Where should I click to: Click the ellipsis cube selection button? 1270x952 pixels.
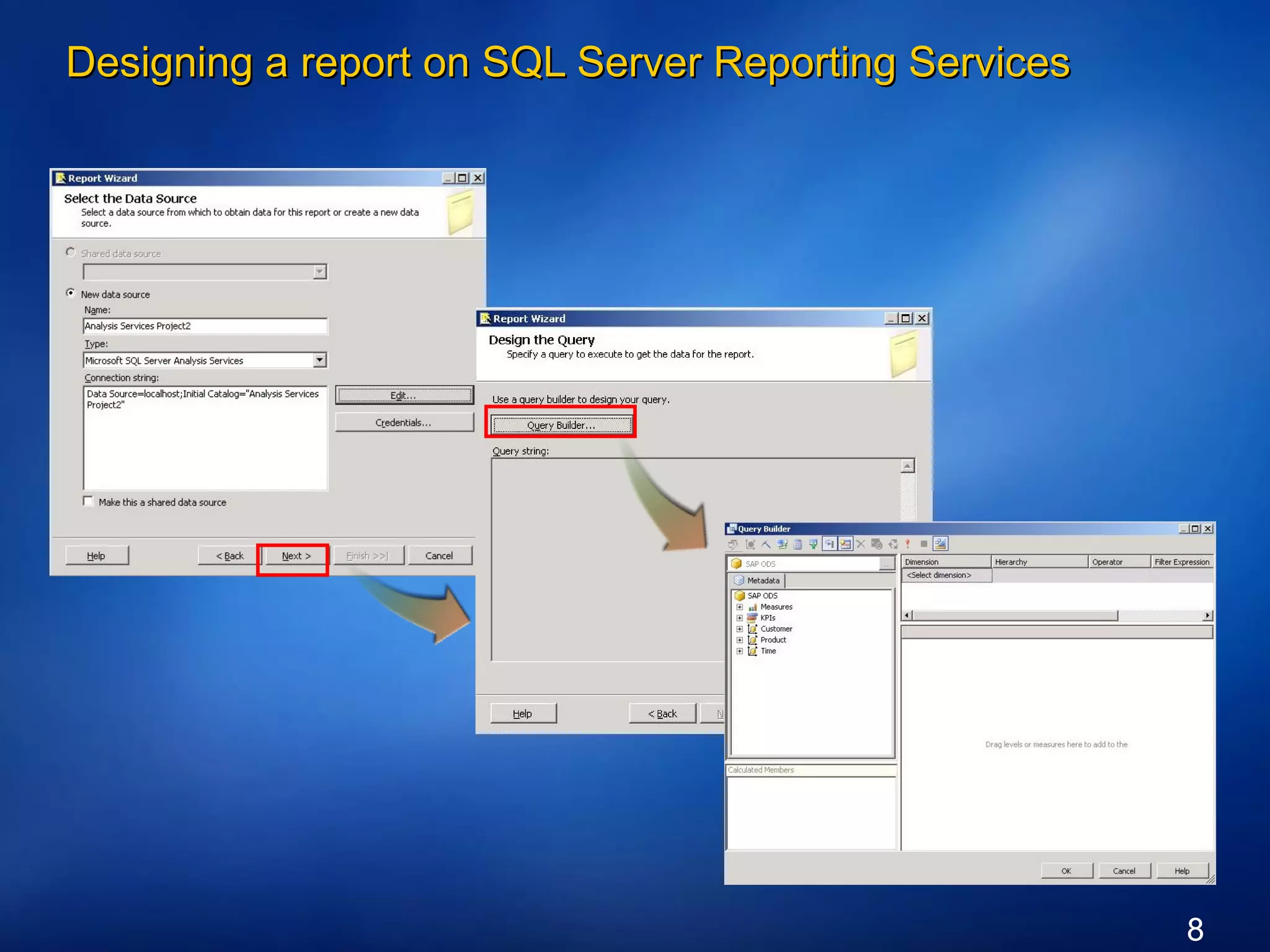(887, 563)
